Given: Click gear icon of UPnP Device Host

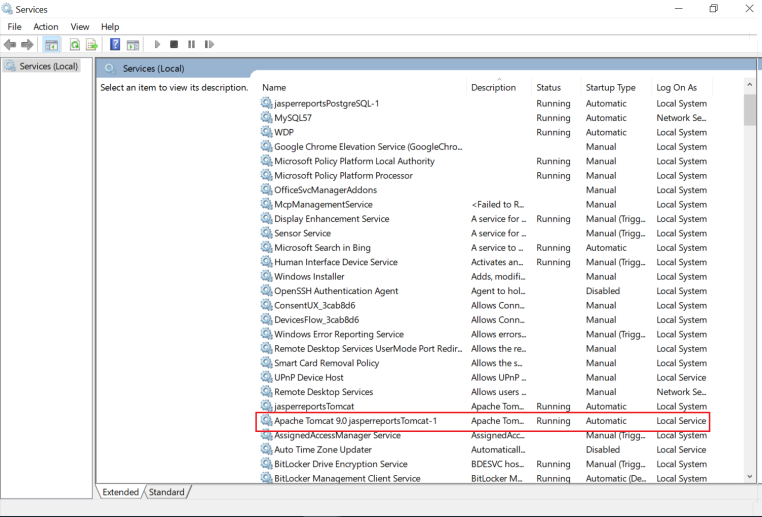Looking at the screenshot, I should click(x=266, y=377).
